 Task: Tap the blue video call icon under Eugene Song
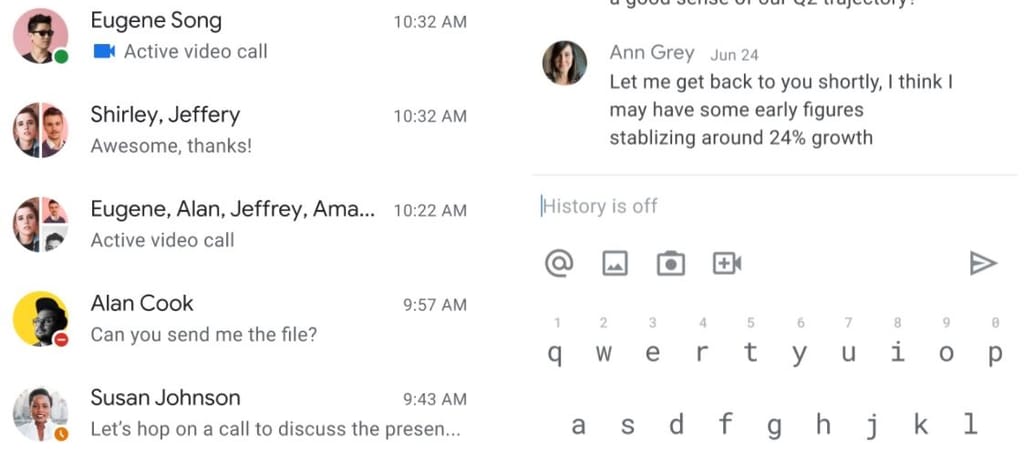(104, 51)
